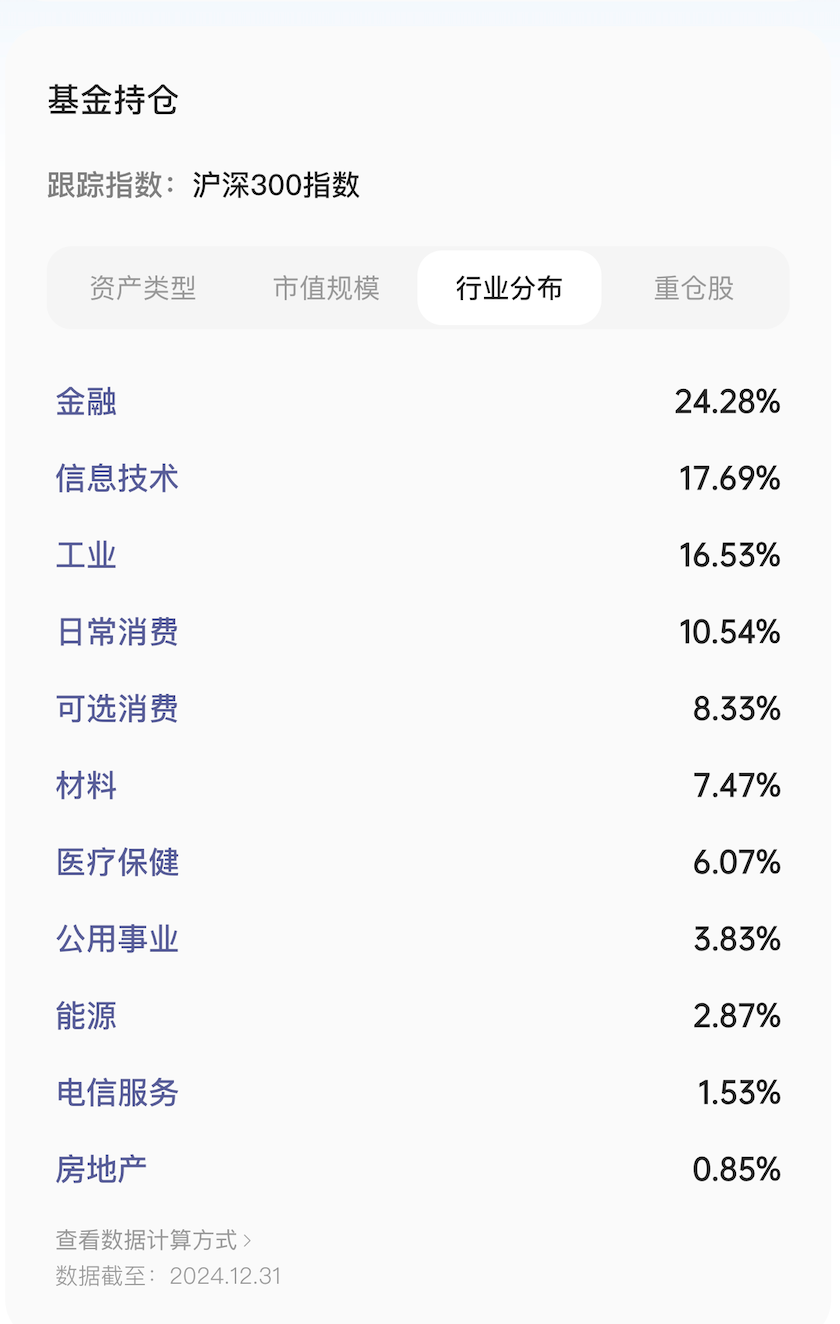Open the 信息技术 industry link
840x1324 pixels.
click(x=117, y=478)
